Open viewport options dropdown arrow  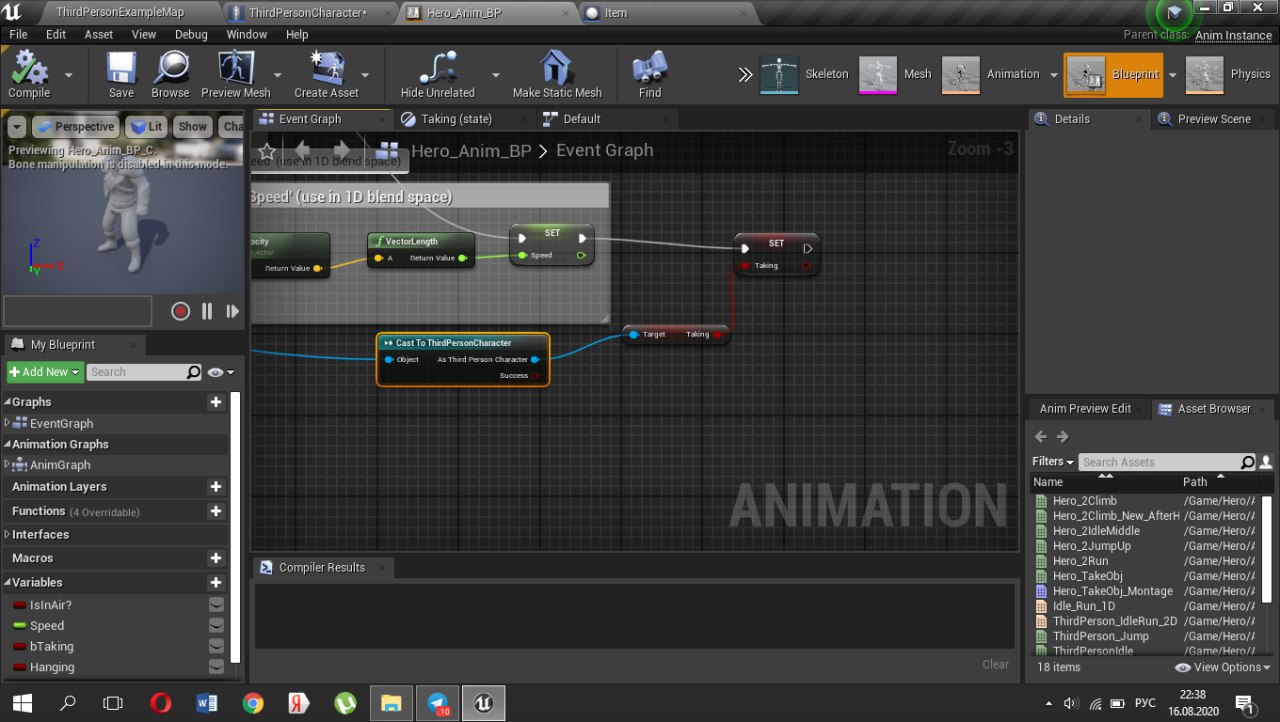click(16, 127)
